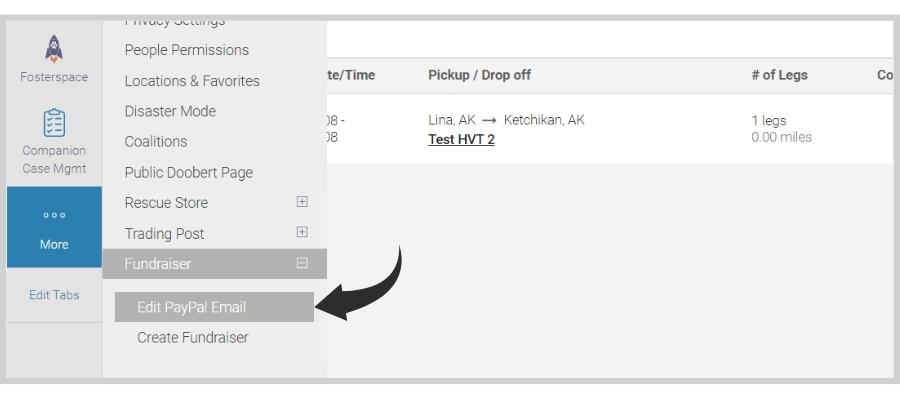
Task: Open the Test HVT 2 link
Action: [461, 139]
